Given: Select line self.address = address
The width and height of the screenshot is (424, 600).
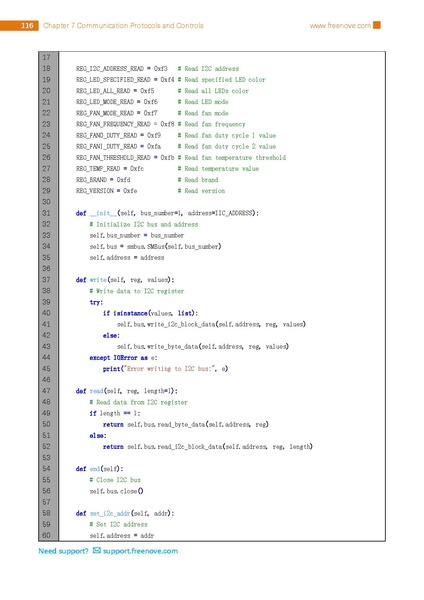Looking at the screenshot, I should 127,258.
